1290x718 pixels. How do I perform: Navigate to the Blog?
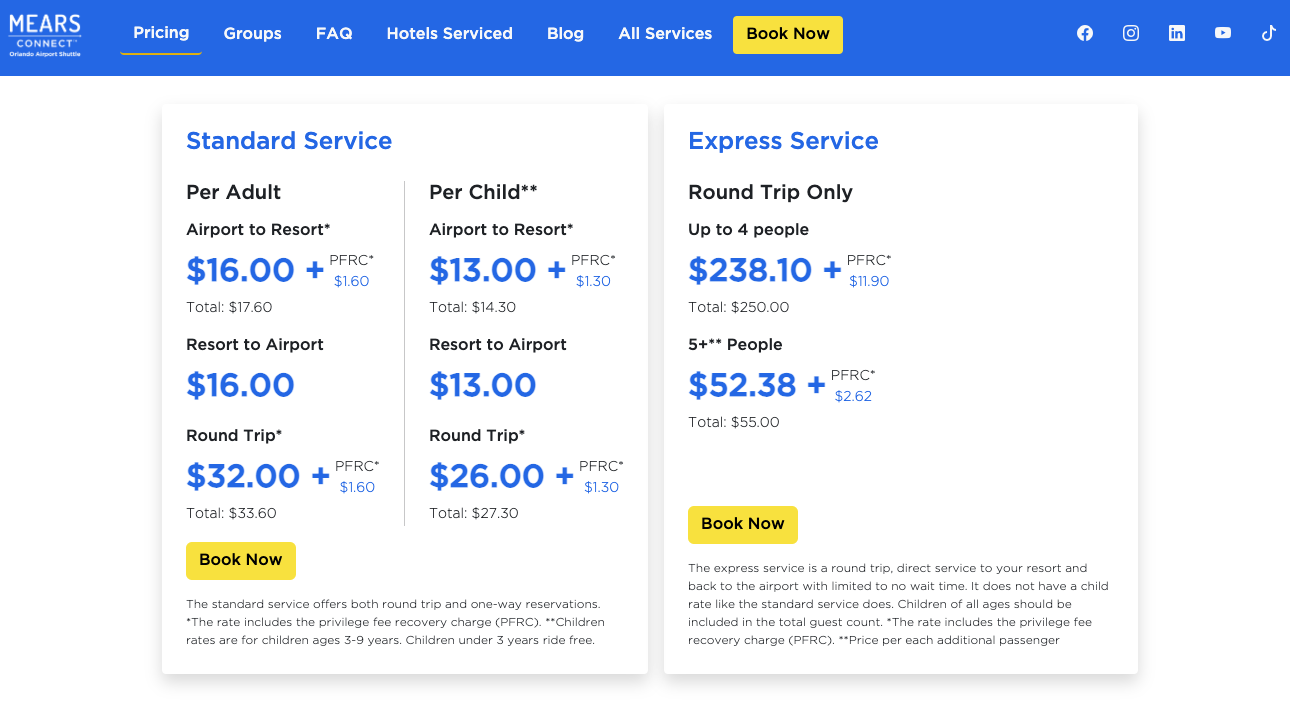coord(565,34)
